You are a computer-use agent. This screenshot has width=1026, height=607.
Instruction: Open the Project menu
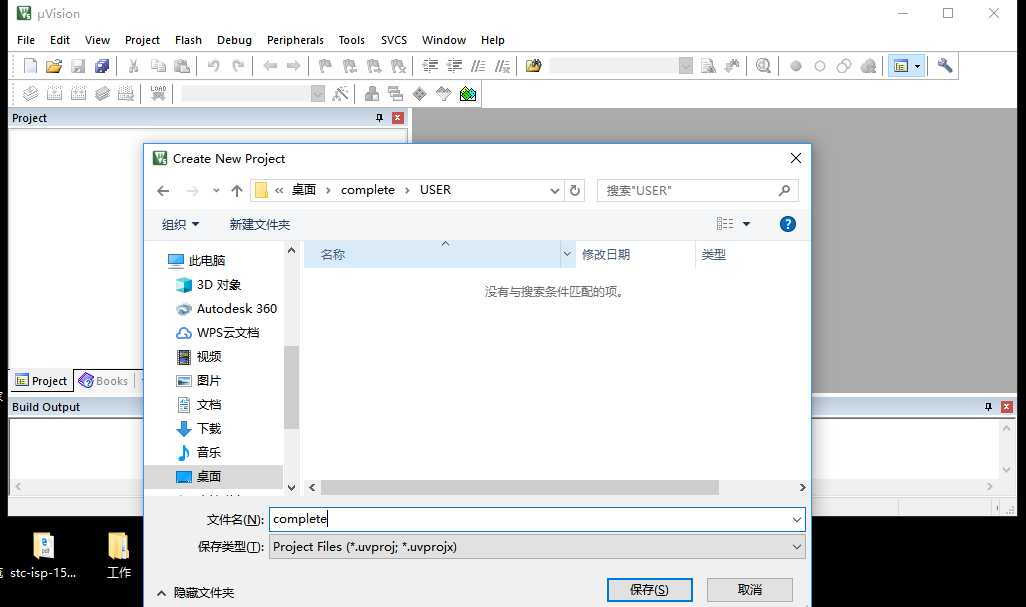pos(142,40)
